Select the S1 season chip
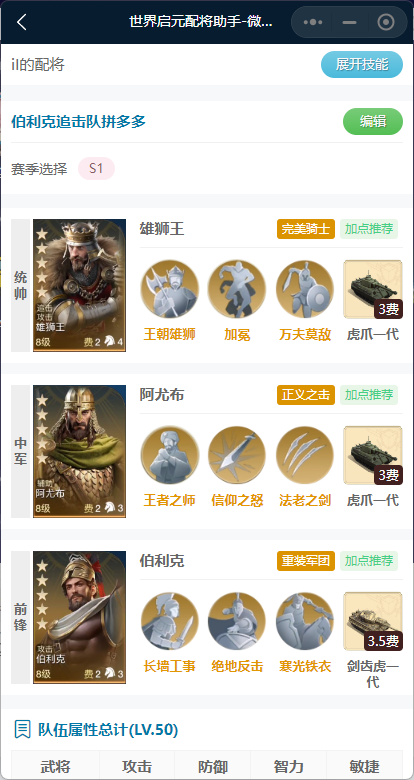The height and width of the screenshot is (780, 414). click(x=97, y=169)
